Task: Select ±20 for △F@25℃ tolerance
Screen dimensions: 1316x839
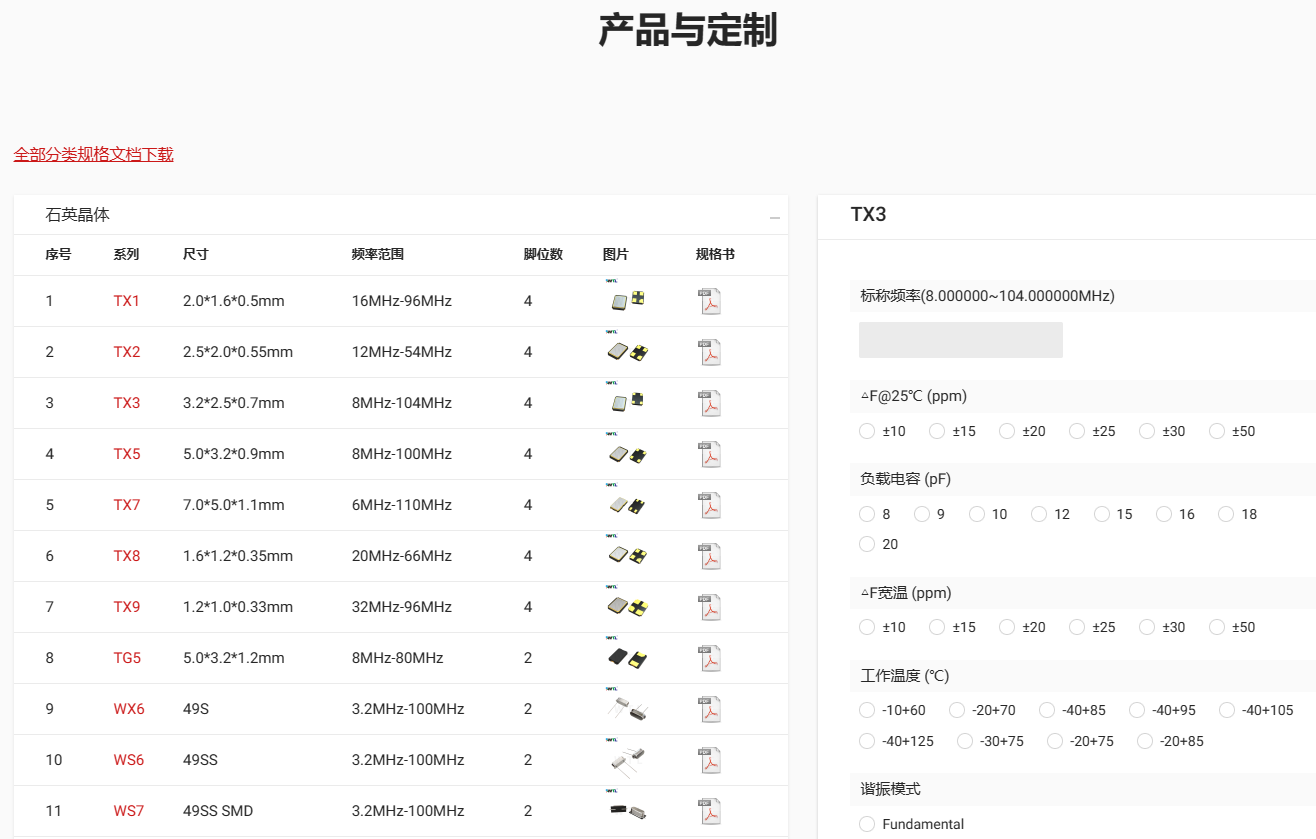Action: tap(1007, 431)
